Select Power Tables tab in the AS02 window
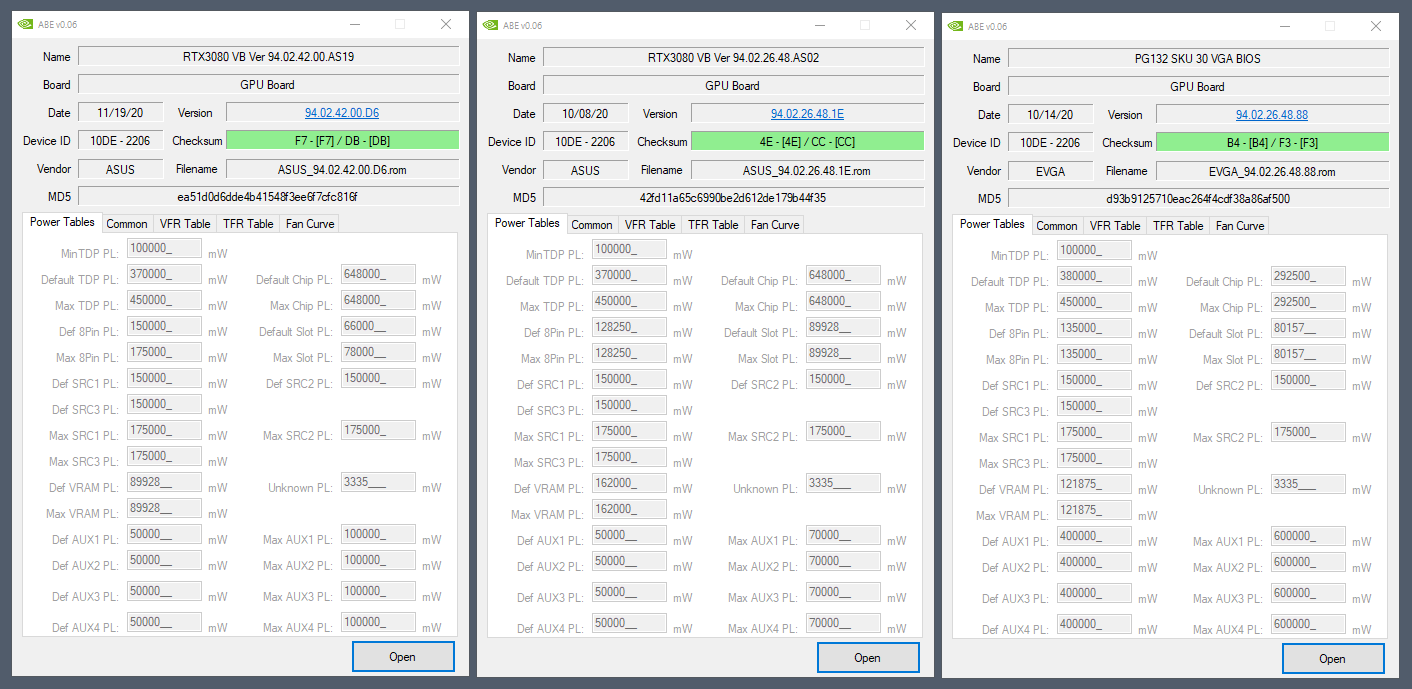This screenshot has height=689, width=1412. [527, 223]
